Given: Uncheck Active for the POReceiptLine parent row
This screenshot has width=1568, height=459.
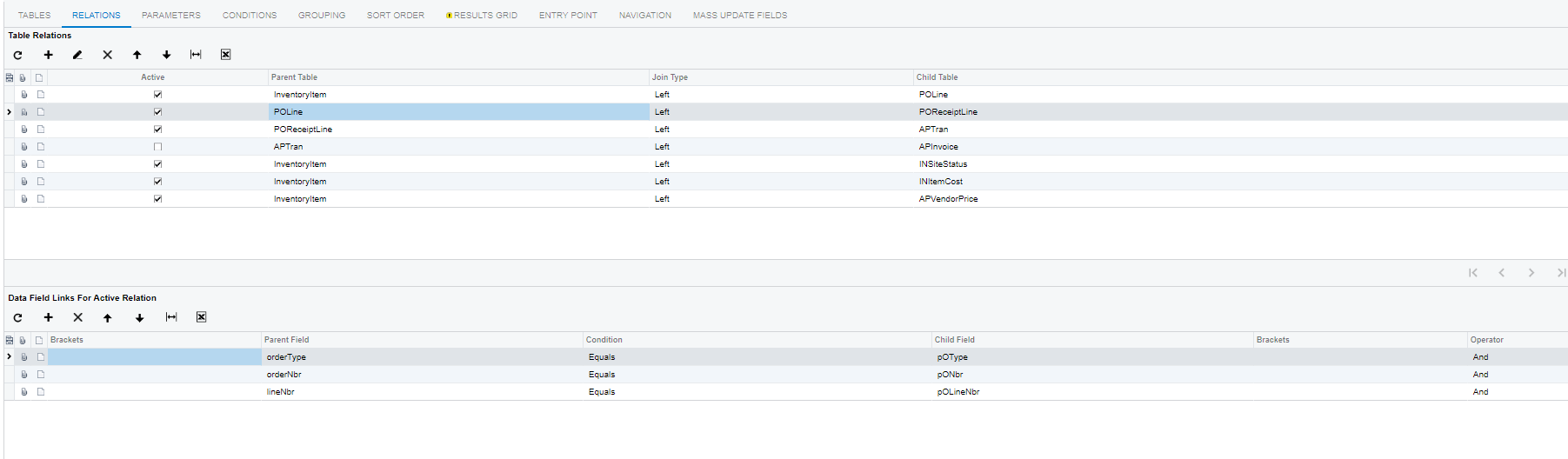Looking at the screenshot, I should 157,130.
